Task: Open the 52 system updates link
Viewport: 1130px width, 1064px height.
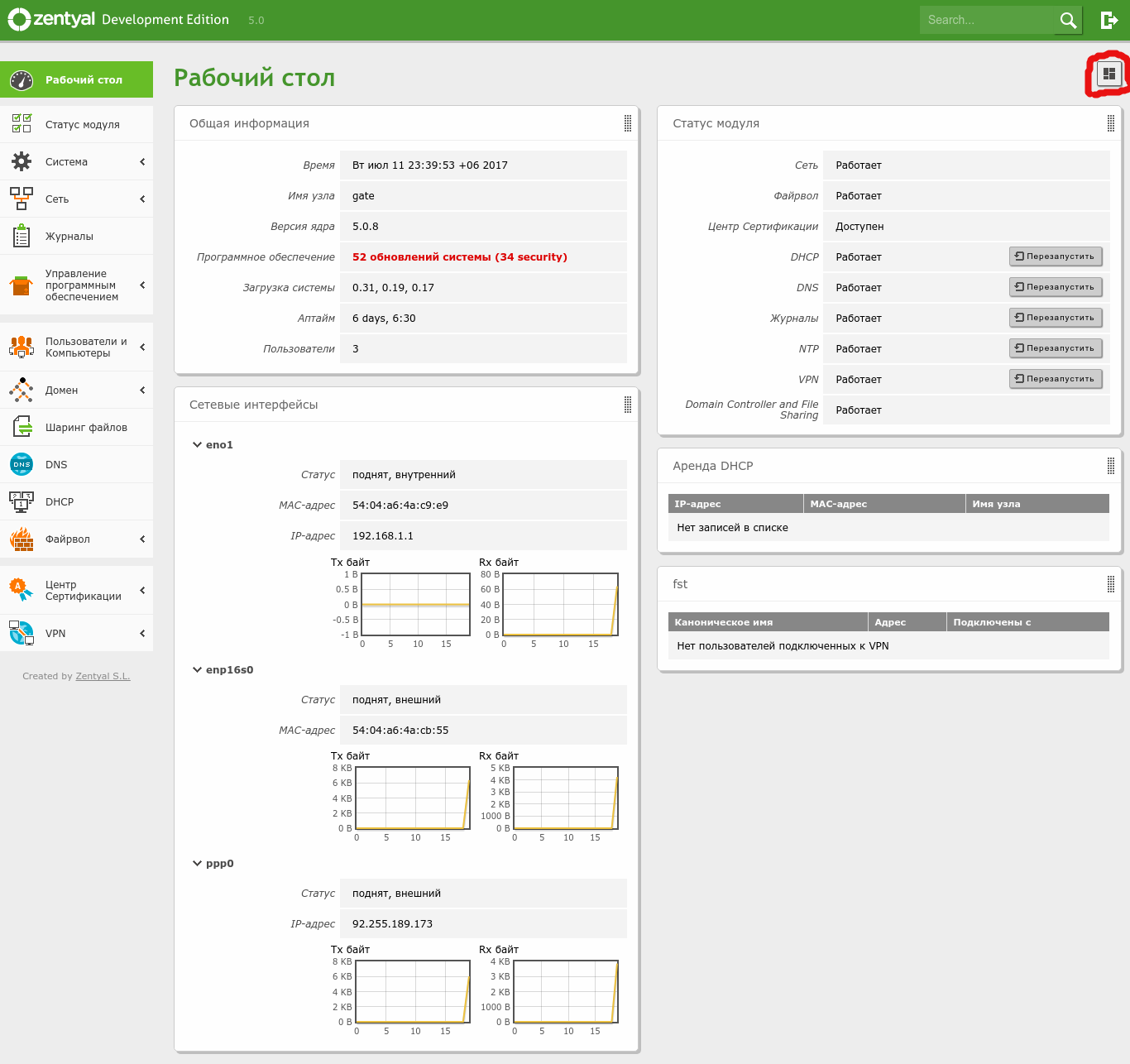Action: tap(460, 256)
